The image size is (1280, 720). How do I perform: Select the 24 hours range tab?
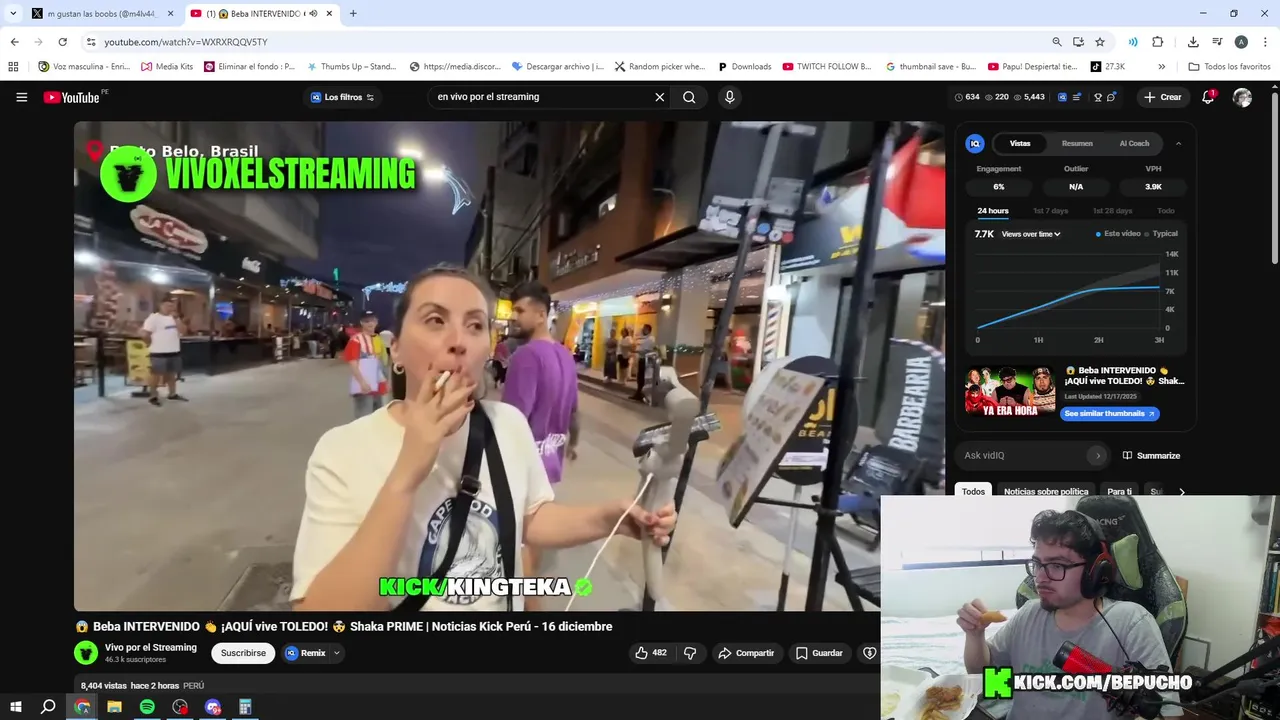click(993, 211)
